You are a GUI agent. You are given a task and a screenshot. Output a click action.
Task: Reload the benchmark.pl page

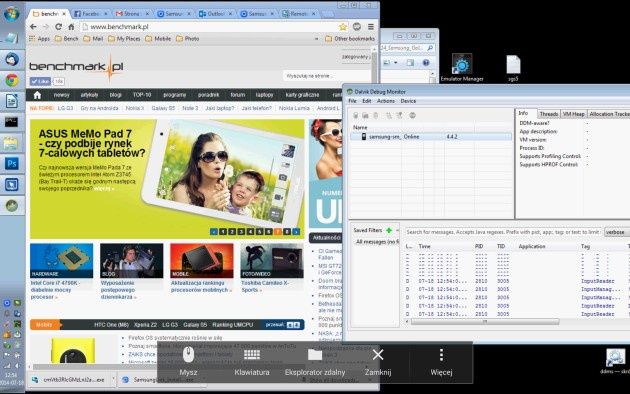coord(58,27)
